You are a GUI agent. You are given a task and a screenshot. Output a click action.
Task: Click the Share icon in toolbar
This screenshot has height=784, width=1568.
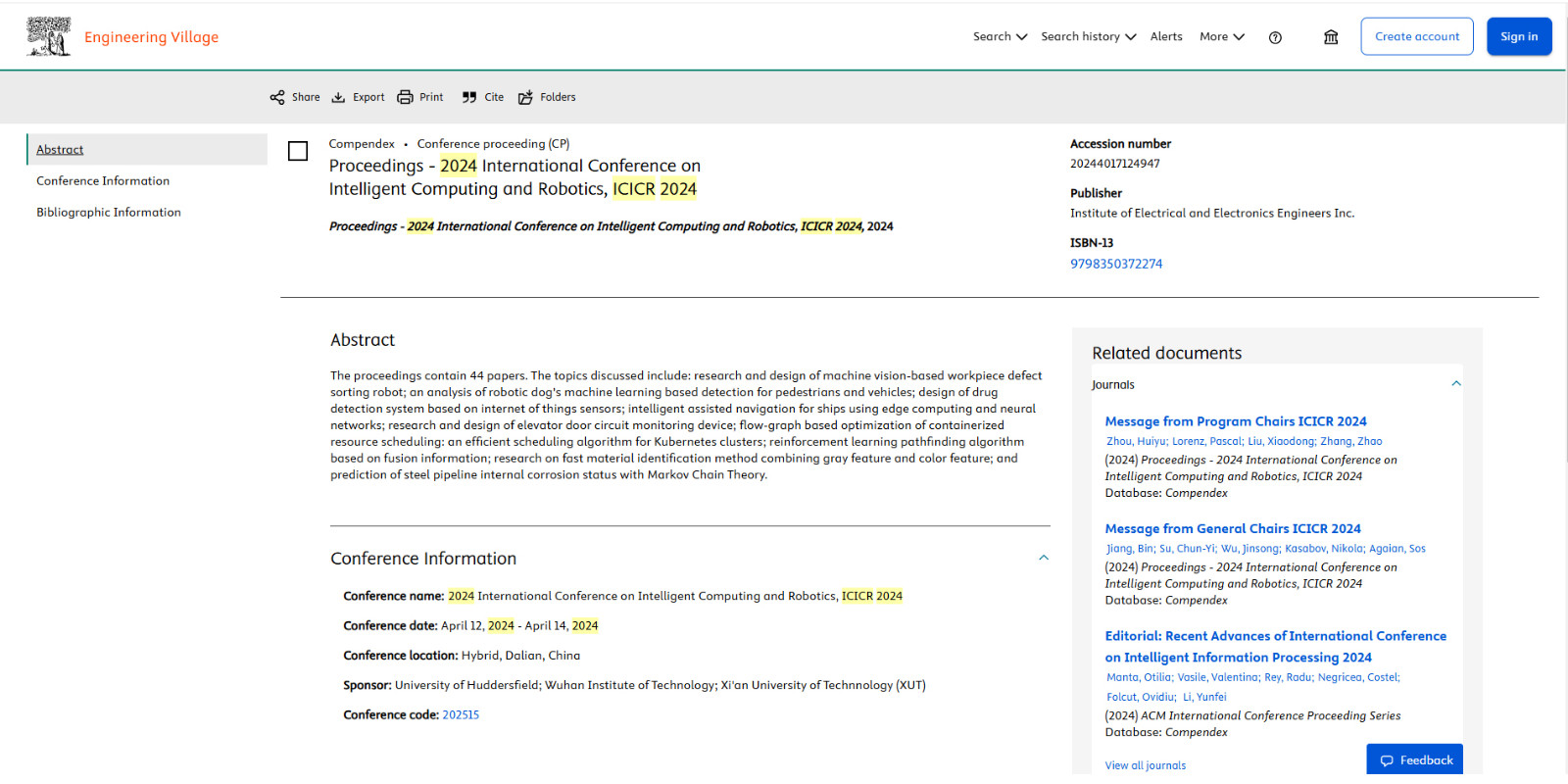coord(277,97)
